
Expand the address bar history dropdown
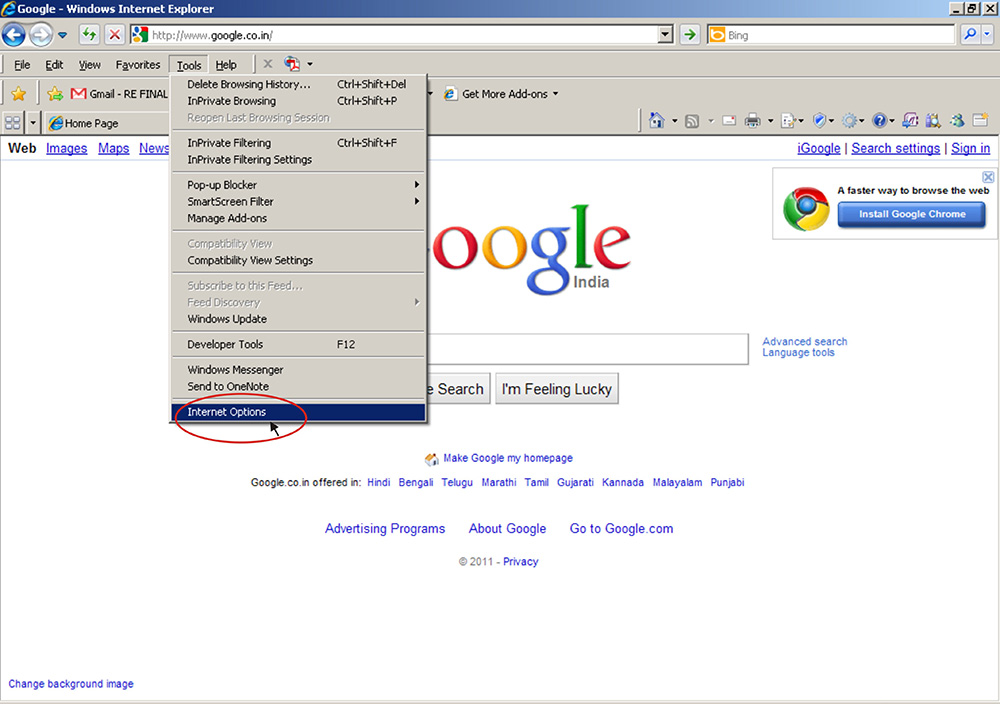[665, 34]
